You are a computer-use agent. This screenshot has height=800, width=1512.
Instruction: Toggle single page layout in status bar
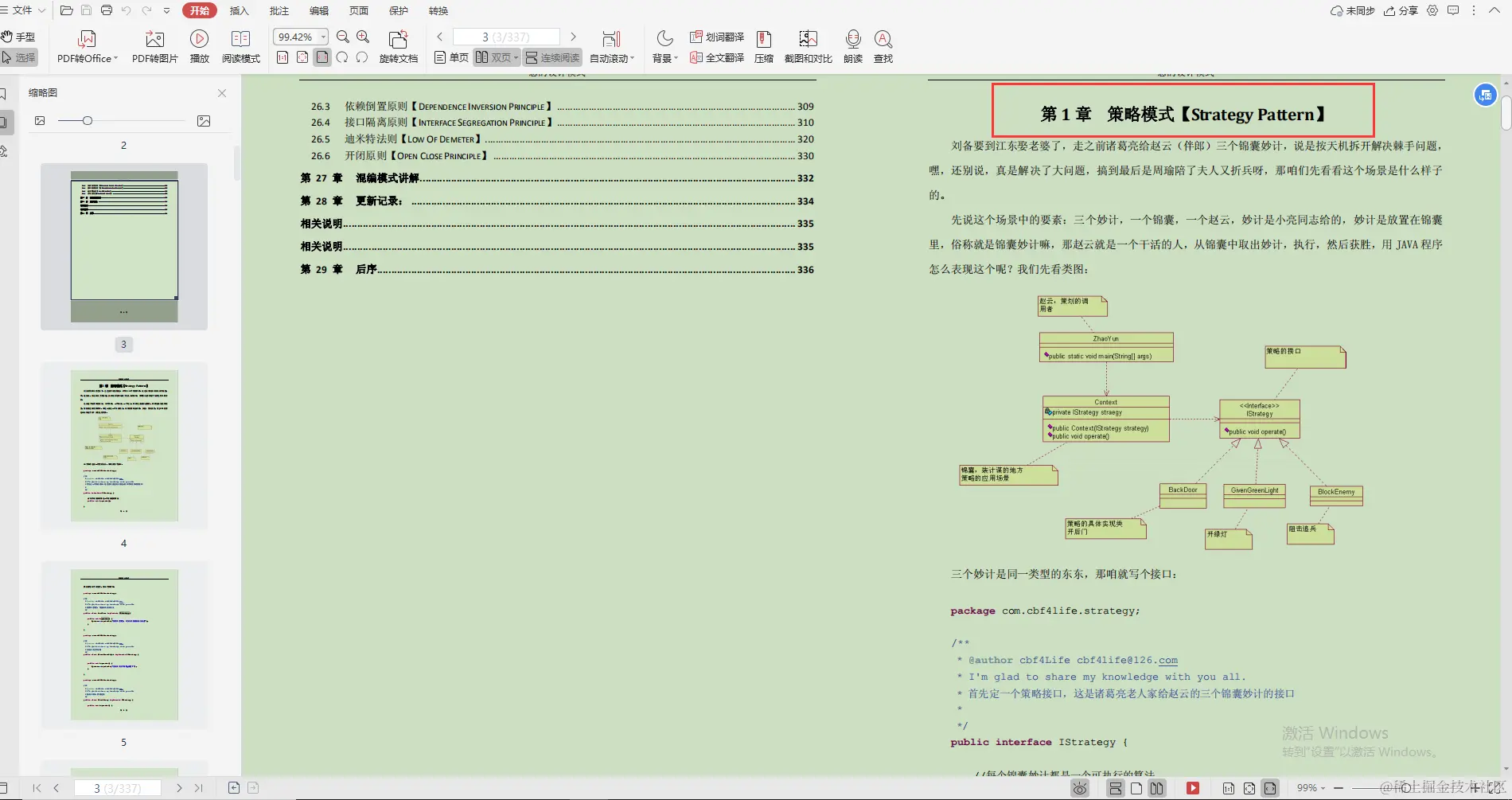(x=1136, y=788)
